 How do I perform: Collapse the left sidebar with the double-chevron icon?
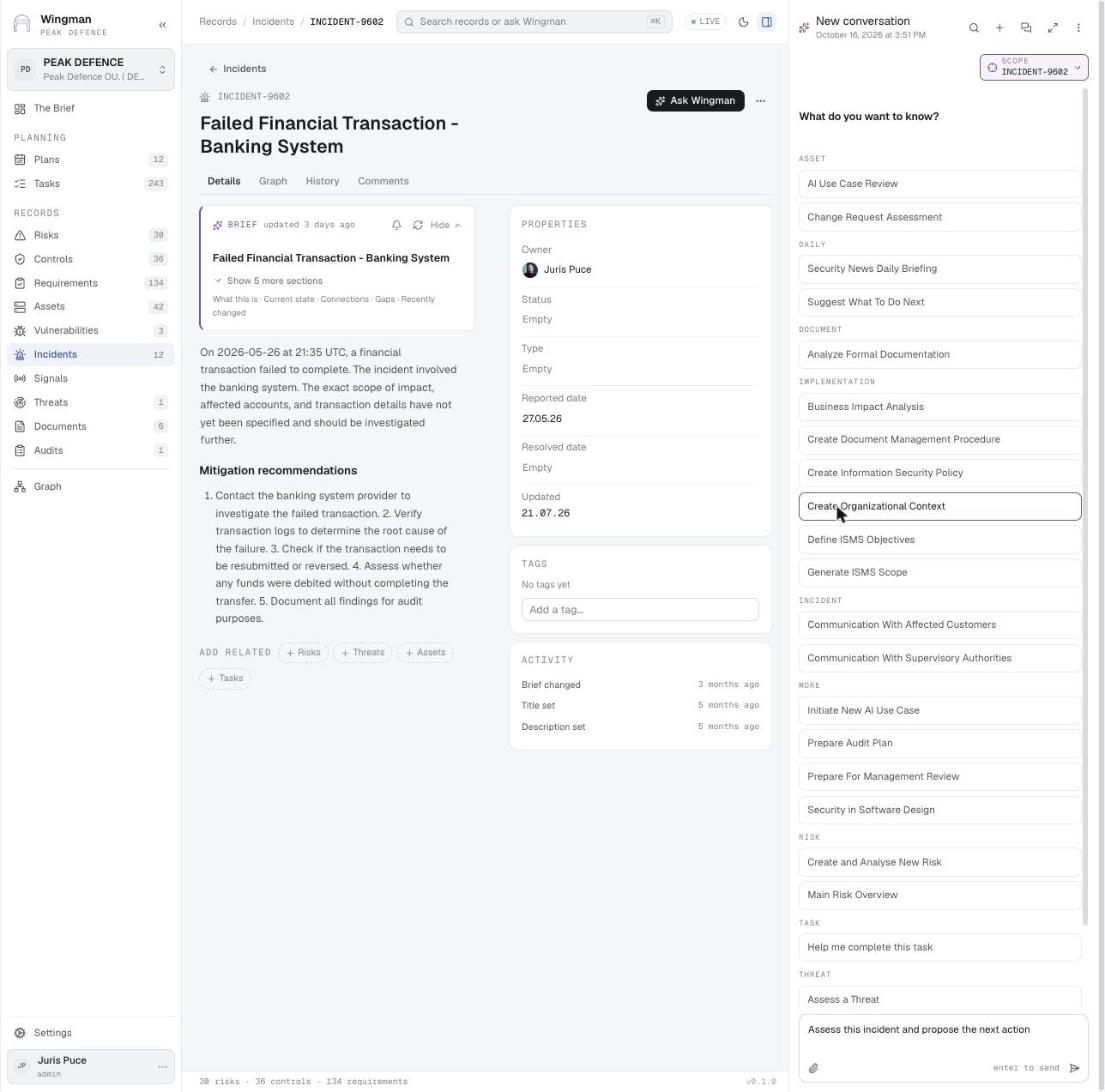[162, 25]
